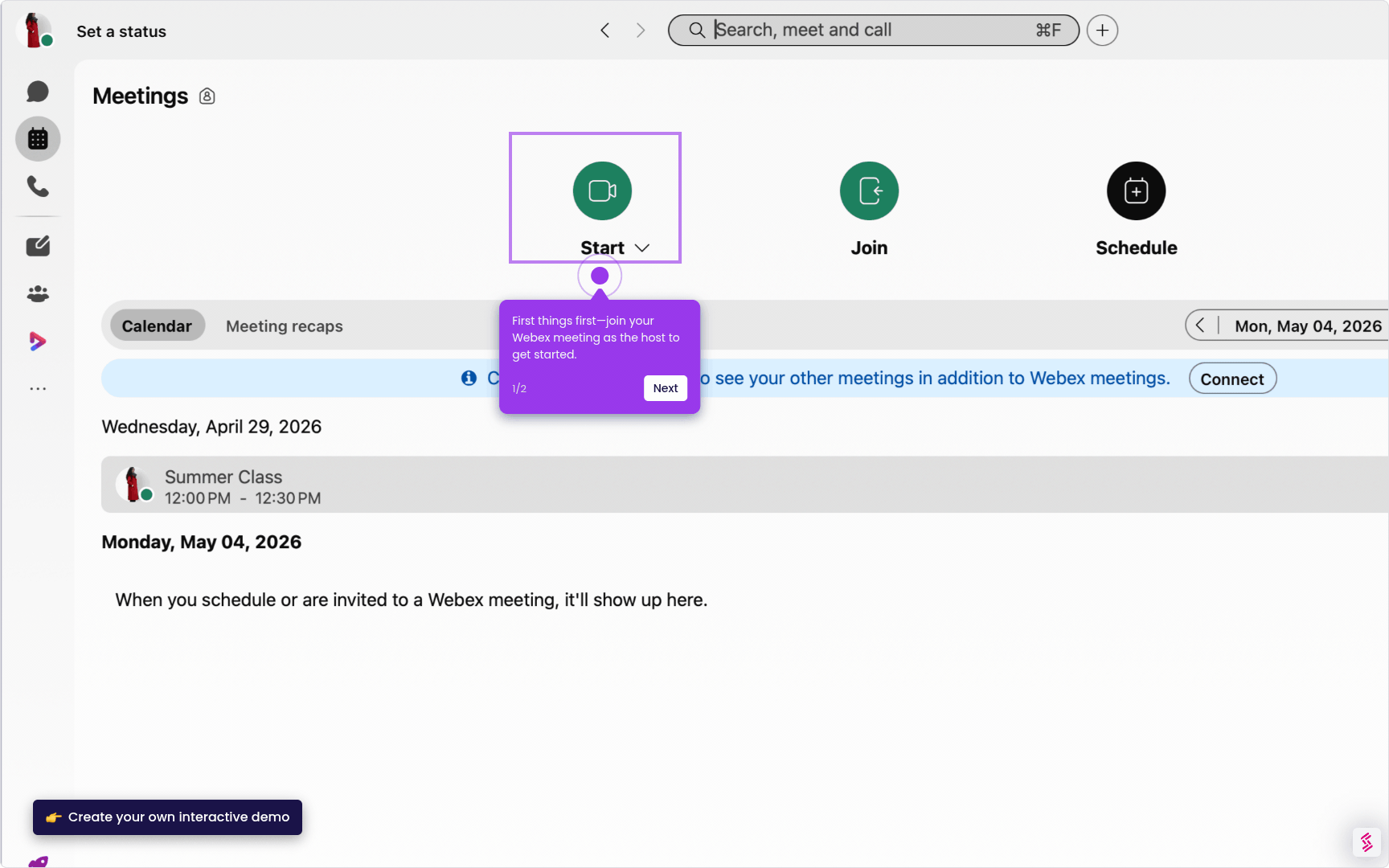This screenshot has height=868, width=1389.
Task: Open the Calling phone icon
Action: click(38, 186)
